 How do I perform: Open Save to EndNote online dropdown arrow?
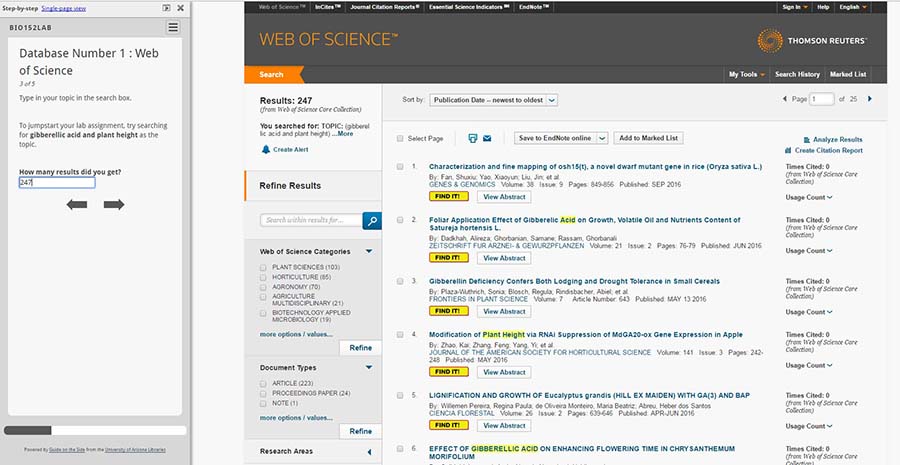[x=602, y=138]
